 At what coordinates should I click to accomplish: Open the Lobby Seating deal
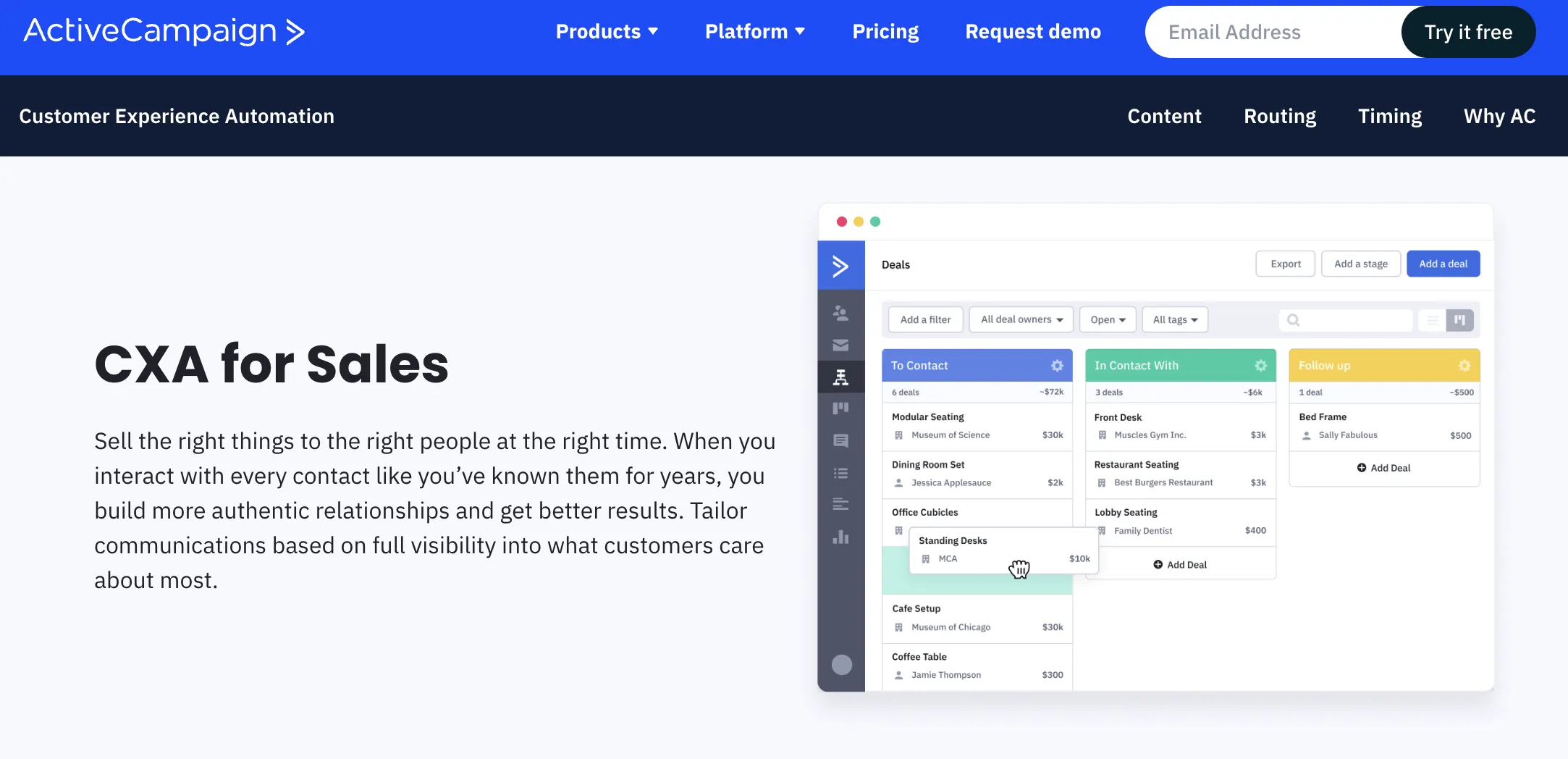(1181, 522)
